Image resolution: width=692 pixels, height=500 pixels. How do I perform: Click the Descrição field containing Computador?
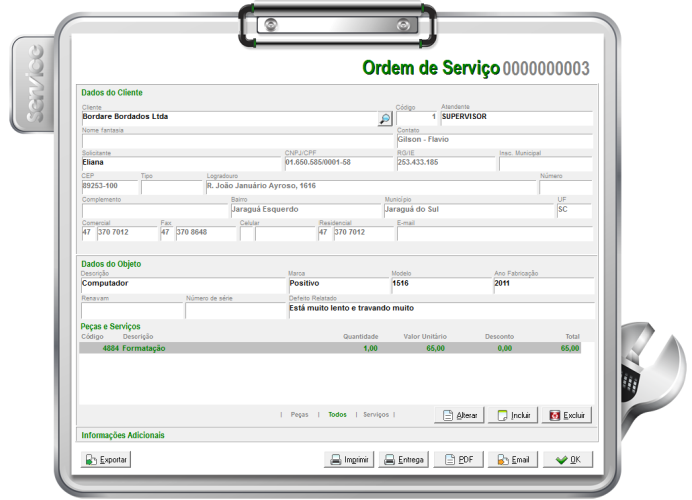pyautogui.click(x=180, y=284)
